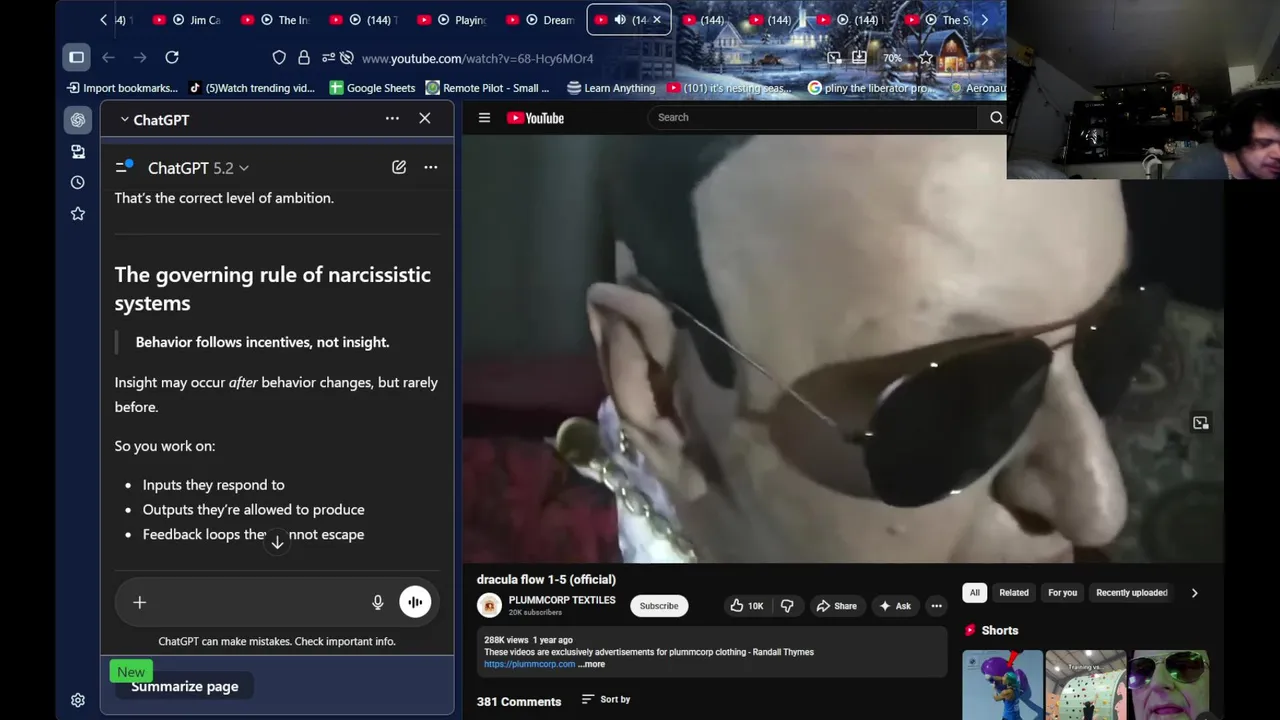Screen dimensions: 1280x720
Task: Open Google Sheets bookmark
Action: pos(372,88)
